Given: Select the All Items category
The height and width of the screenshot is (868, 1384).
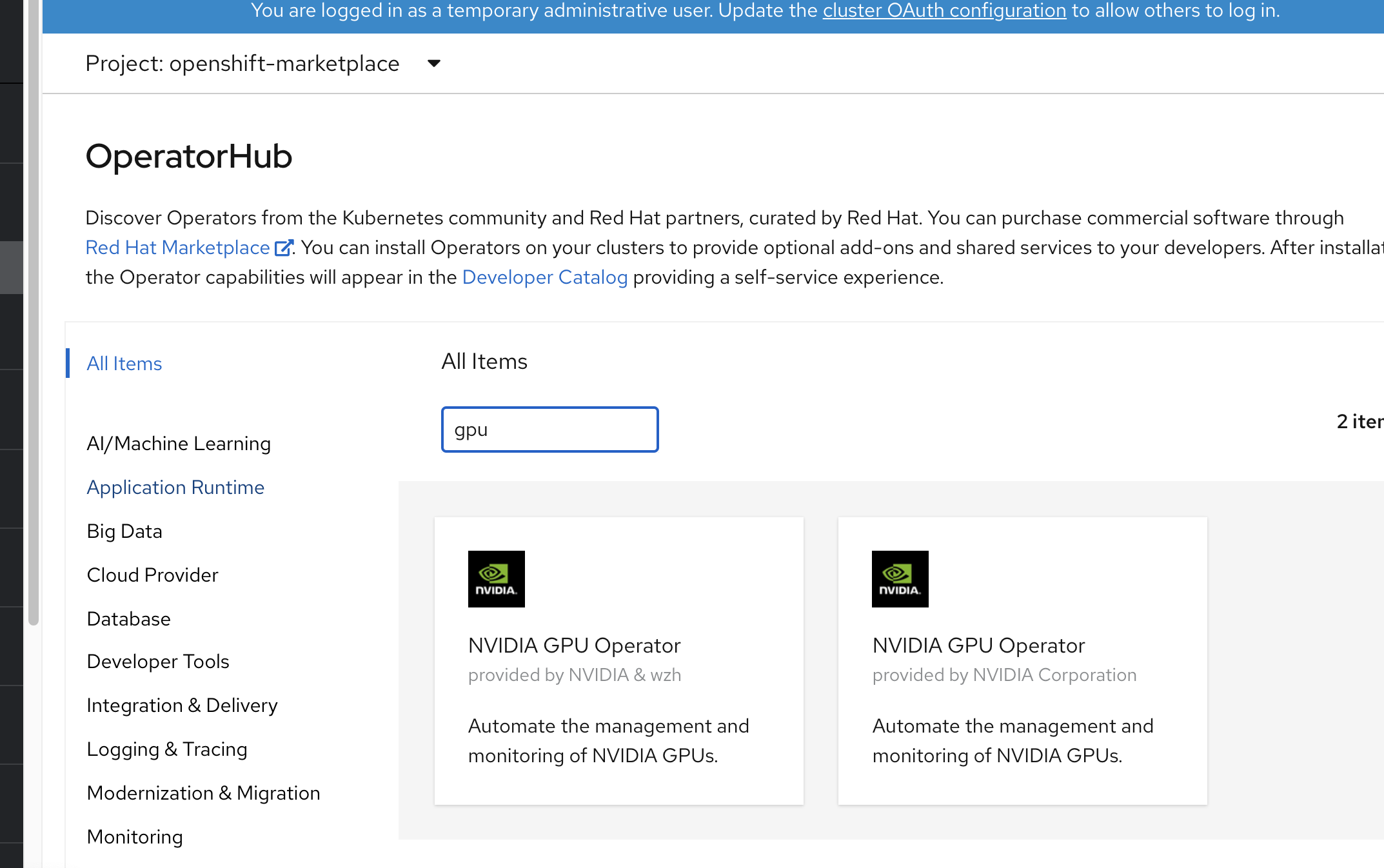Looking at the screenshot, I should pyautogui.click(x=124, y=364).
